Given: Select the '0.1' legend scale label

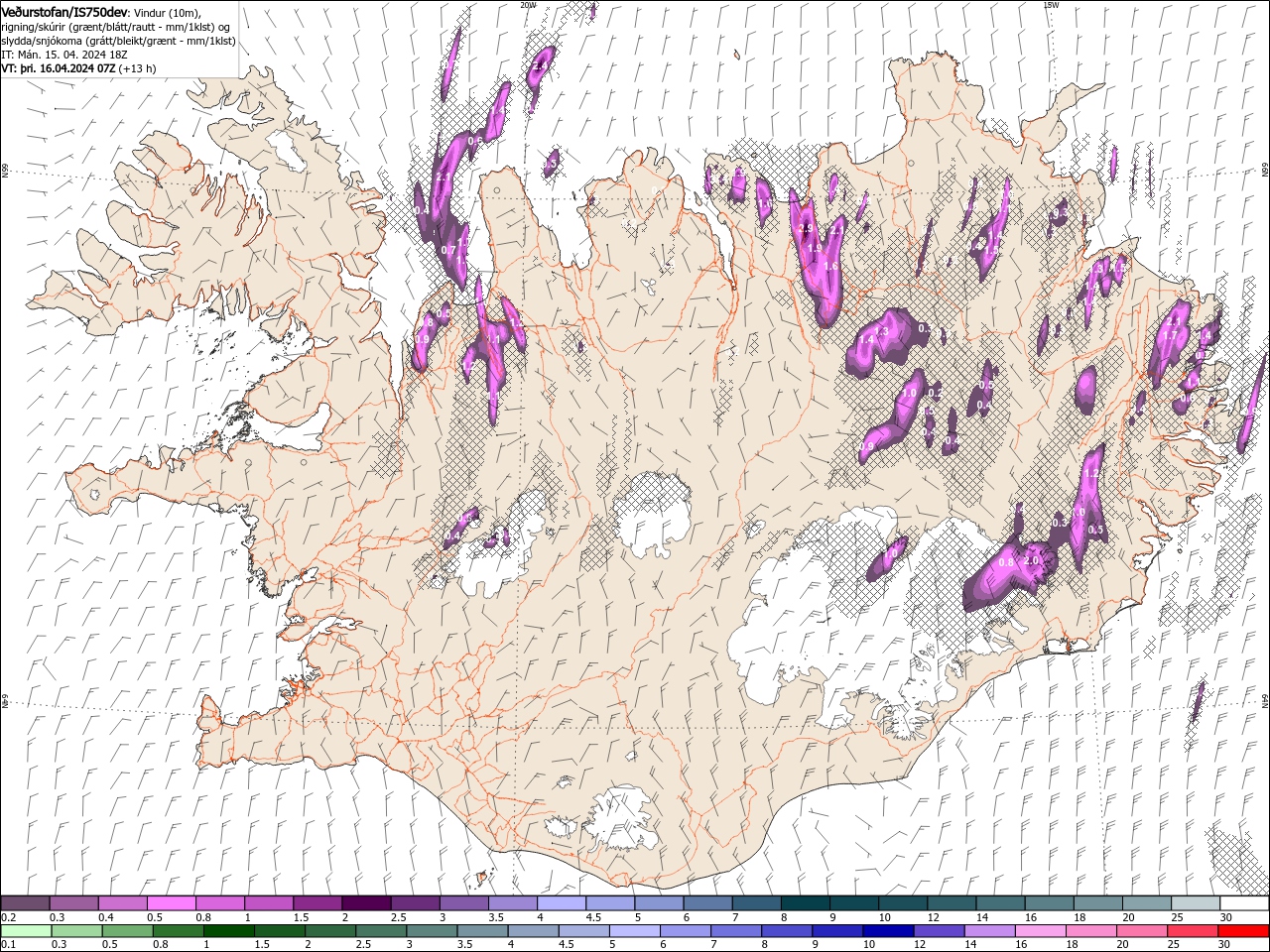Looking at the screenshot, I should coord(8,945).
